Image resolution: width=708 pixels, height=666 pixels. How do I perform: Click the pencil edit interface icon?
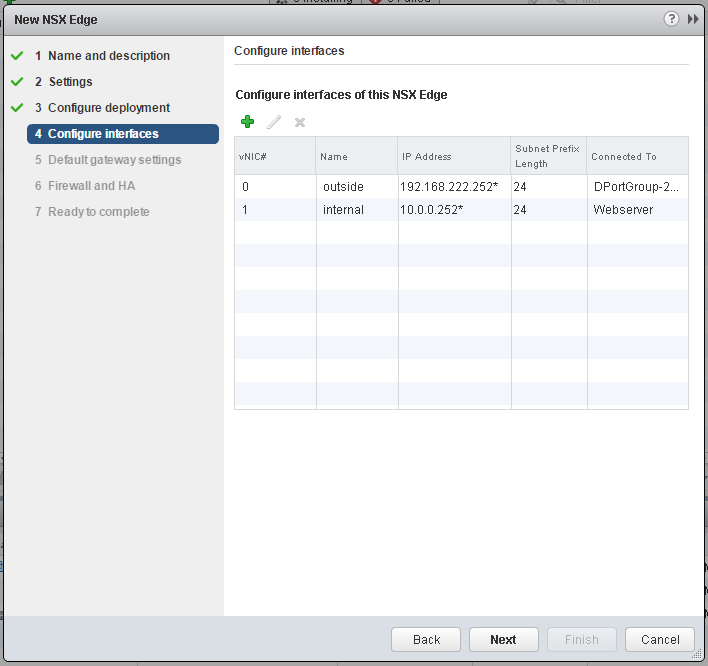click(274, 122)
